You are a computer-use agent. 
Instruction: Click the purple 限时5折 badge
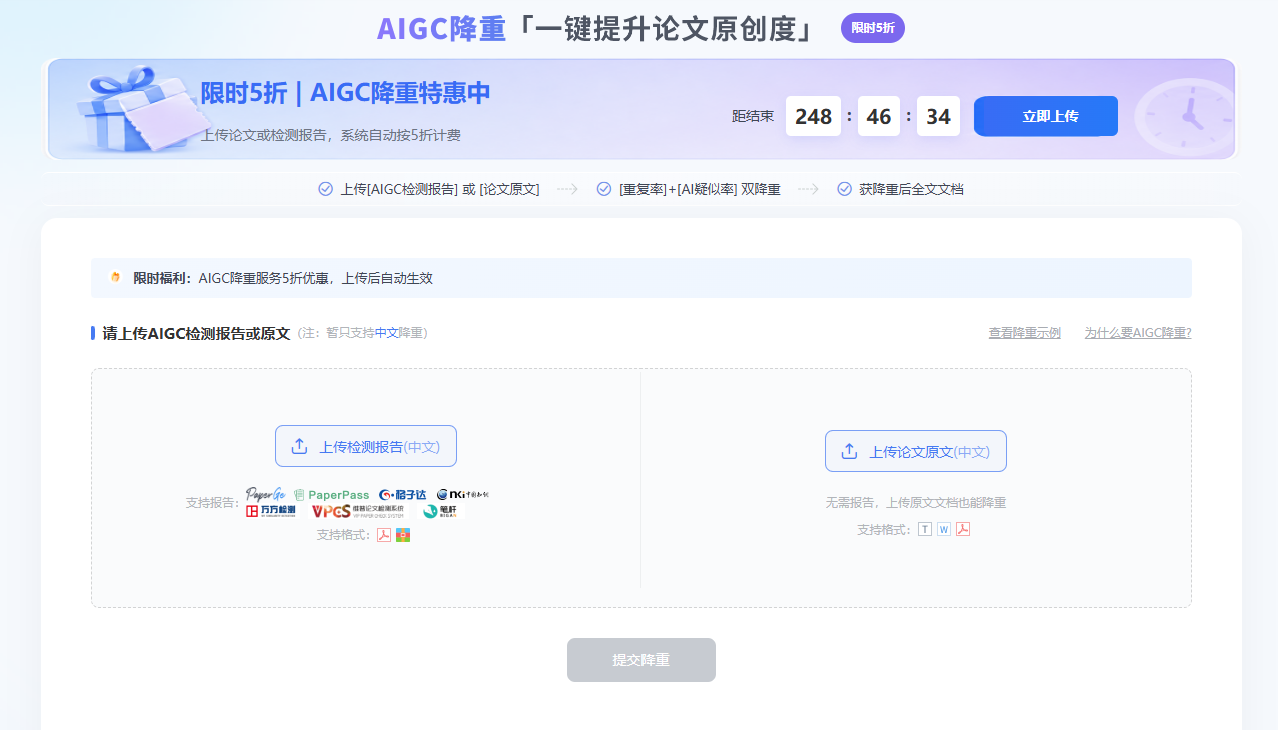pos(873,28)
